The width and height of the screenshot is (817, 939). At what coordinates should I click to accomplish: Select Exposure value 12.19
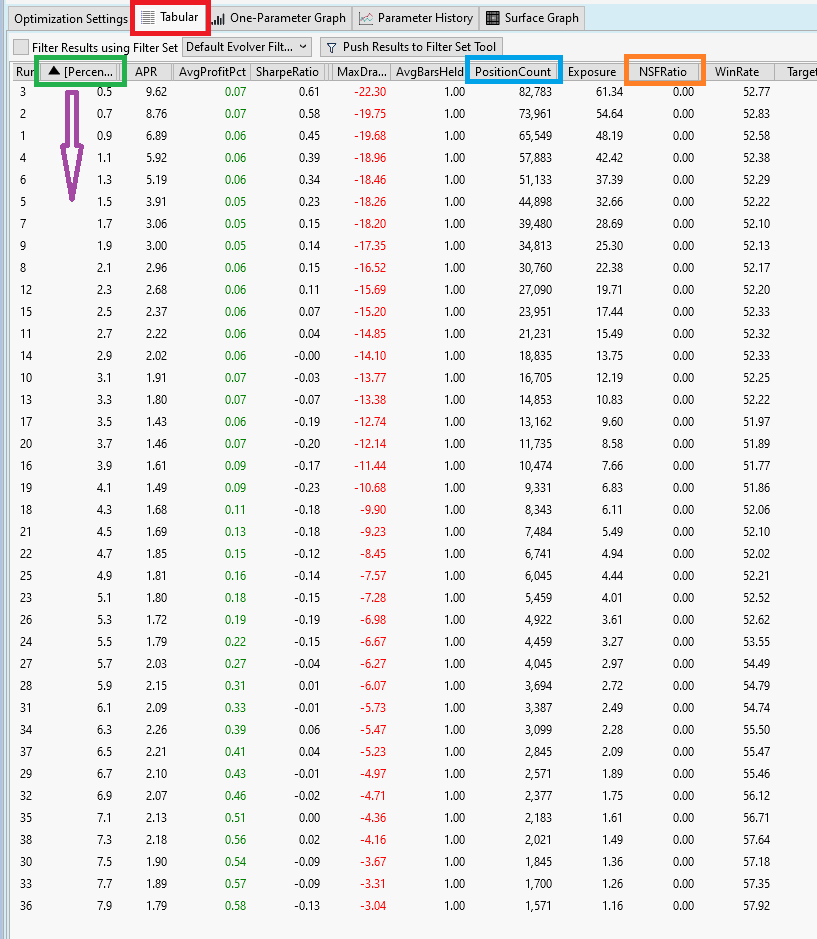[x=609, y=378]
